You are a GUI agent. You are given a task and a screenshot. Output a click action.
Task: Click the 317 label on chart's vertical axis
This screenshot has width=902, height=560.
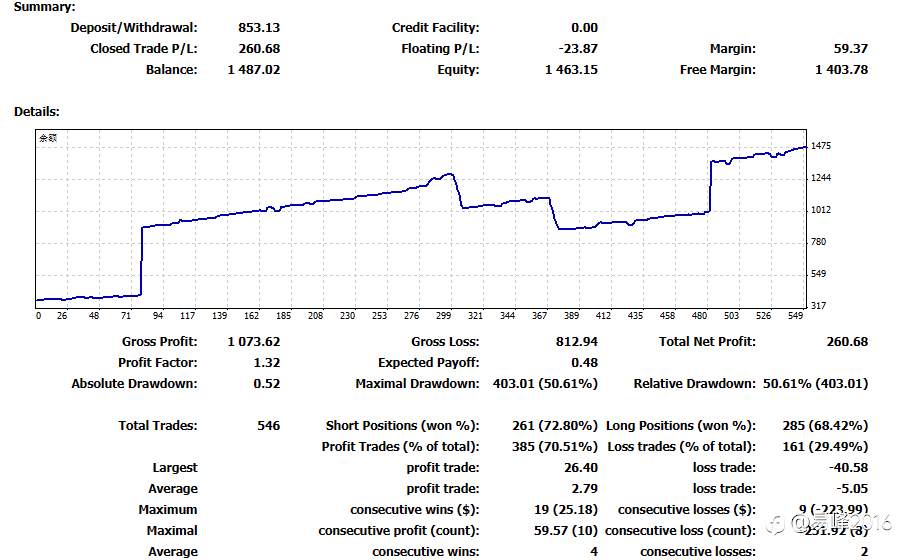818,306
